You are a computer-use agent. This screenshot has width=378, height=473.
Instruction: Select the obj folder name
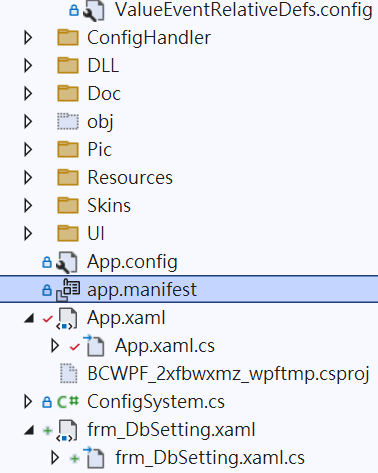[100, 122]
